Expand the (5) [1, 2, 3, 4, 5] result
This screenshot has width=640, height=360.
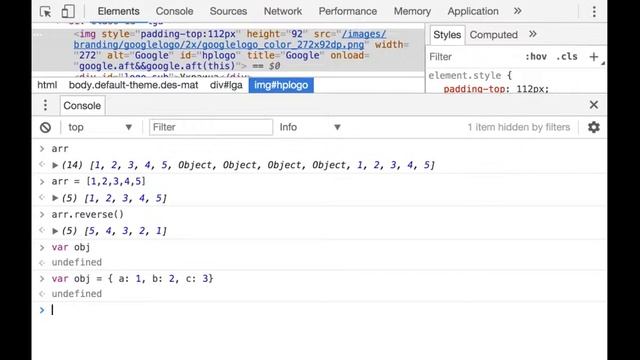[55, 198]
